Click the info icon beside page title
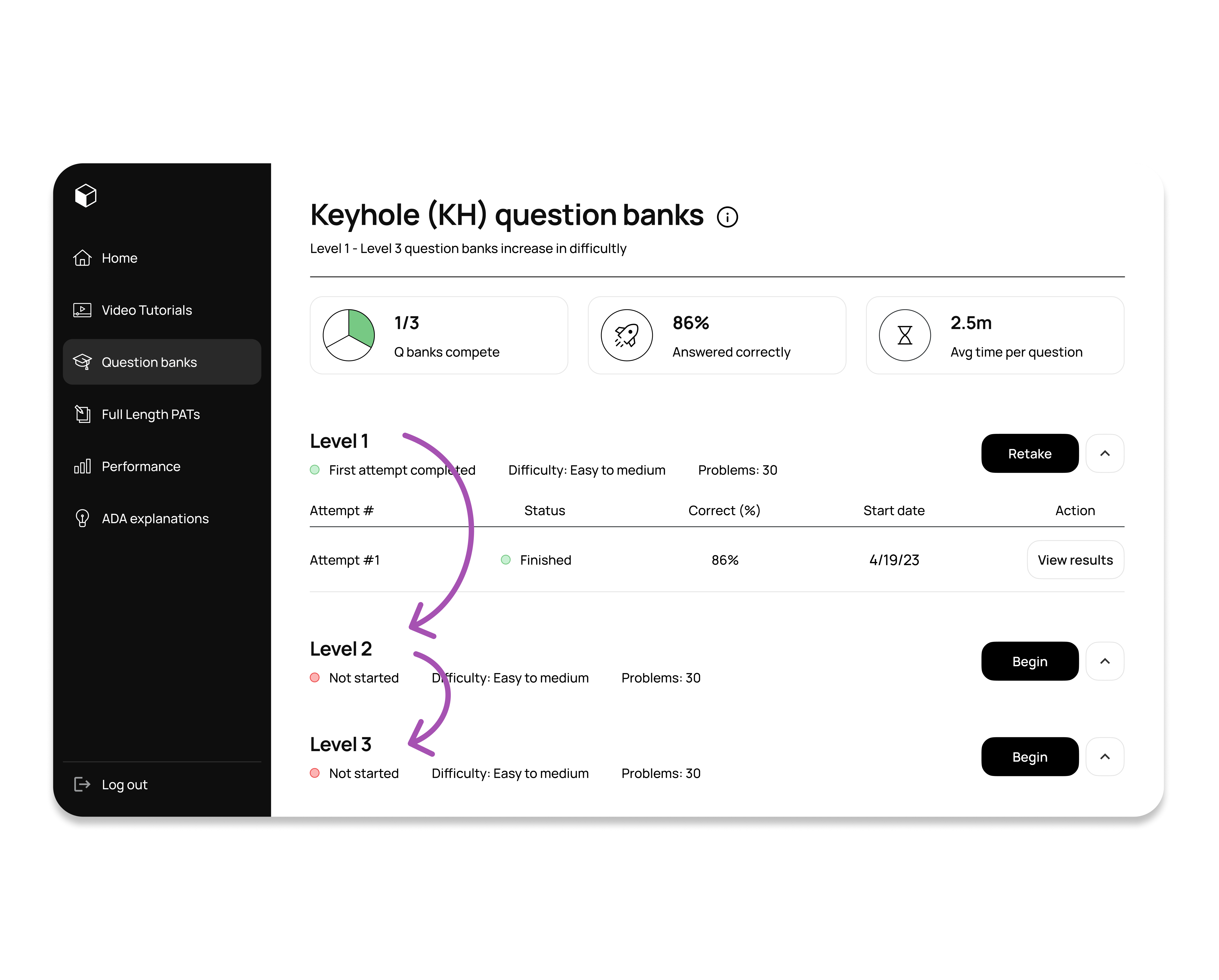This screenshot has height=980, width=1219. (727, 217)
